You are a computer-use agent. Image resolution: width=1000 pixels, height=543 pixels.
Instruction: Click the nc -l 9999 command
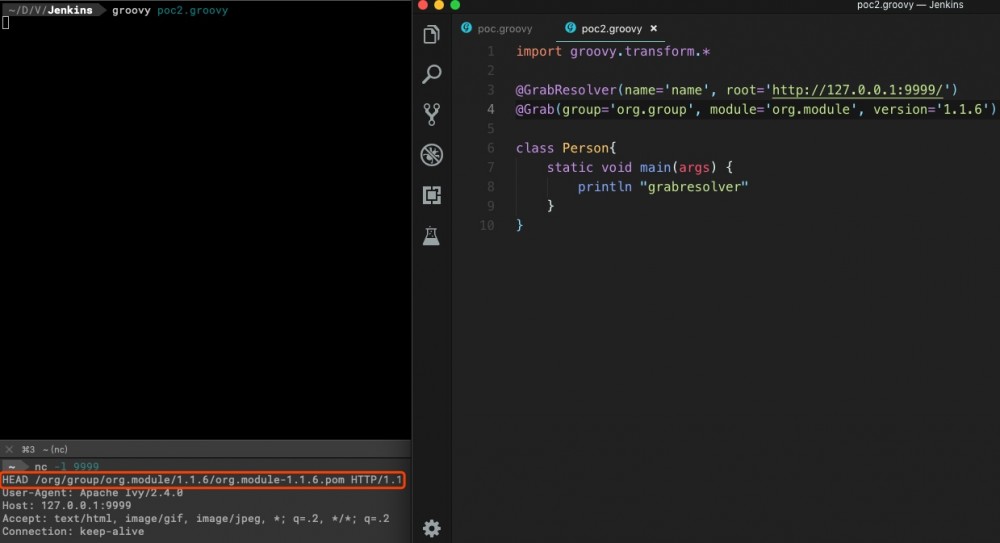[66, 466]
